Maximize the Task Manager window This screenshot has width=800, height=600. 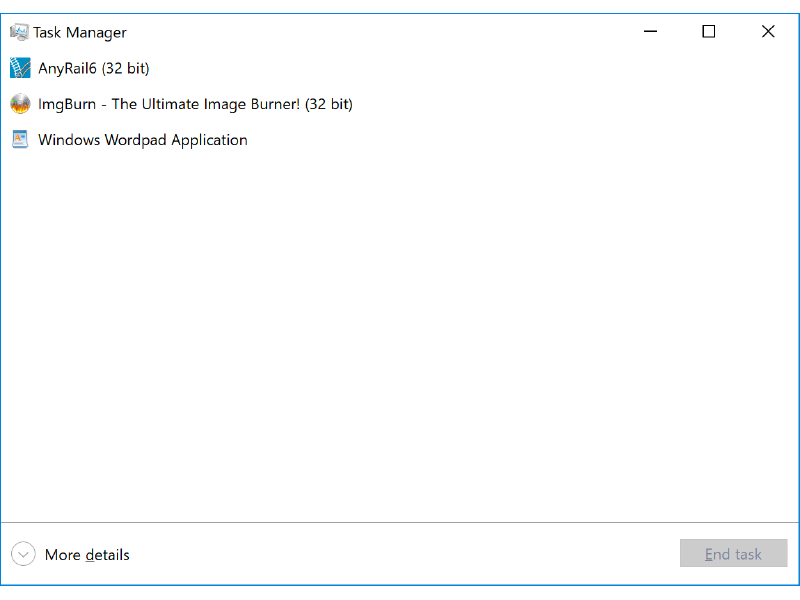pyautogui.click(x=709, y=31)
